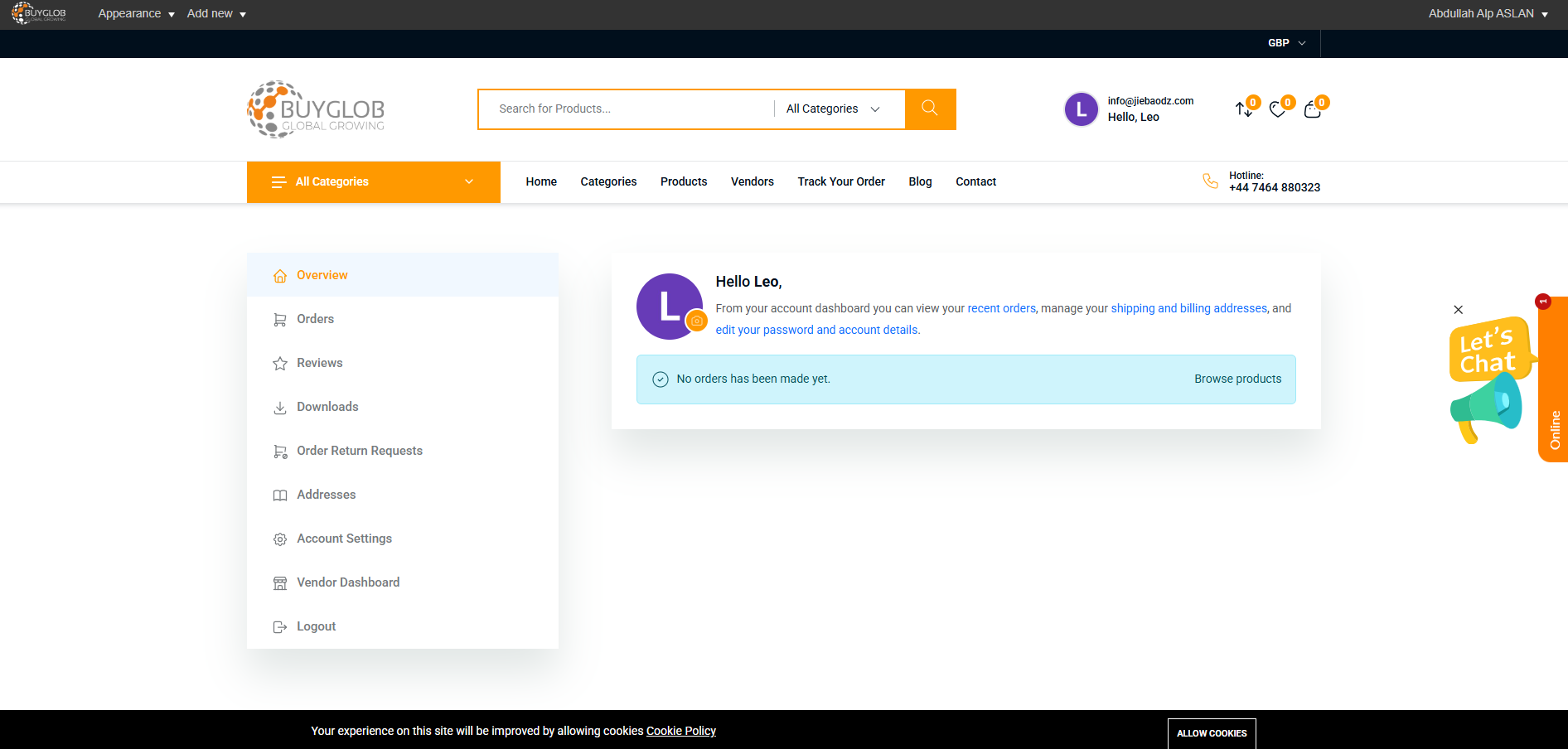This screenshot has height=749, width=1568.
Task: Go to Home in navigation
Action: tap(541, 181)
